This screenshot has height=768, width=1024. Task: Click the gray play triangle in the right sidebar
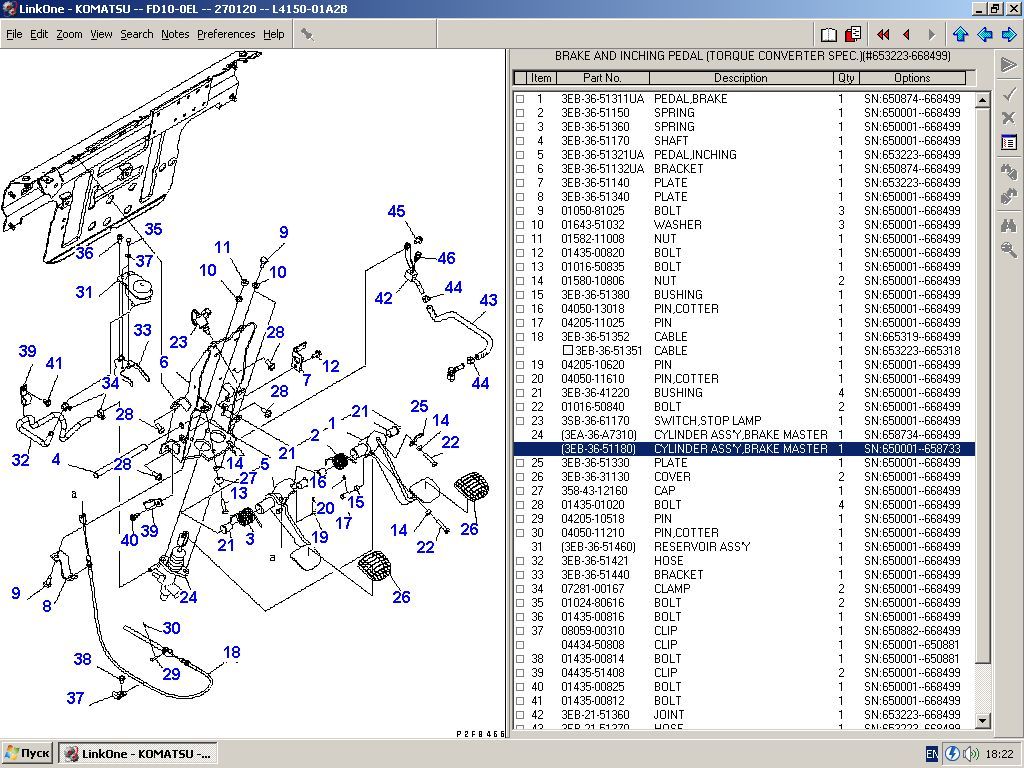pos(1008,65)
